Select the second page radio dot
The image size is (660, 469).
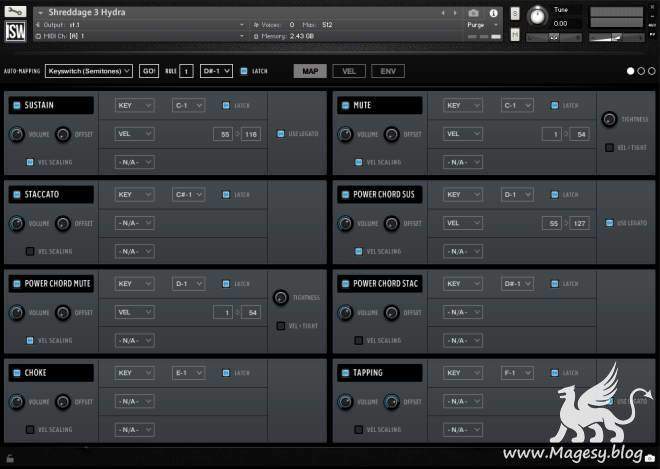pyautogui.click(x=641, y=71)
